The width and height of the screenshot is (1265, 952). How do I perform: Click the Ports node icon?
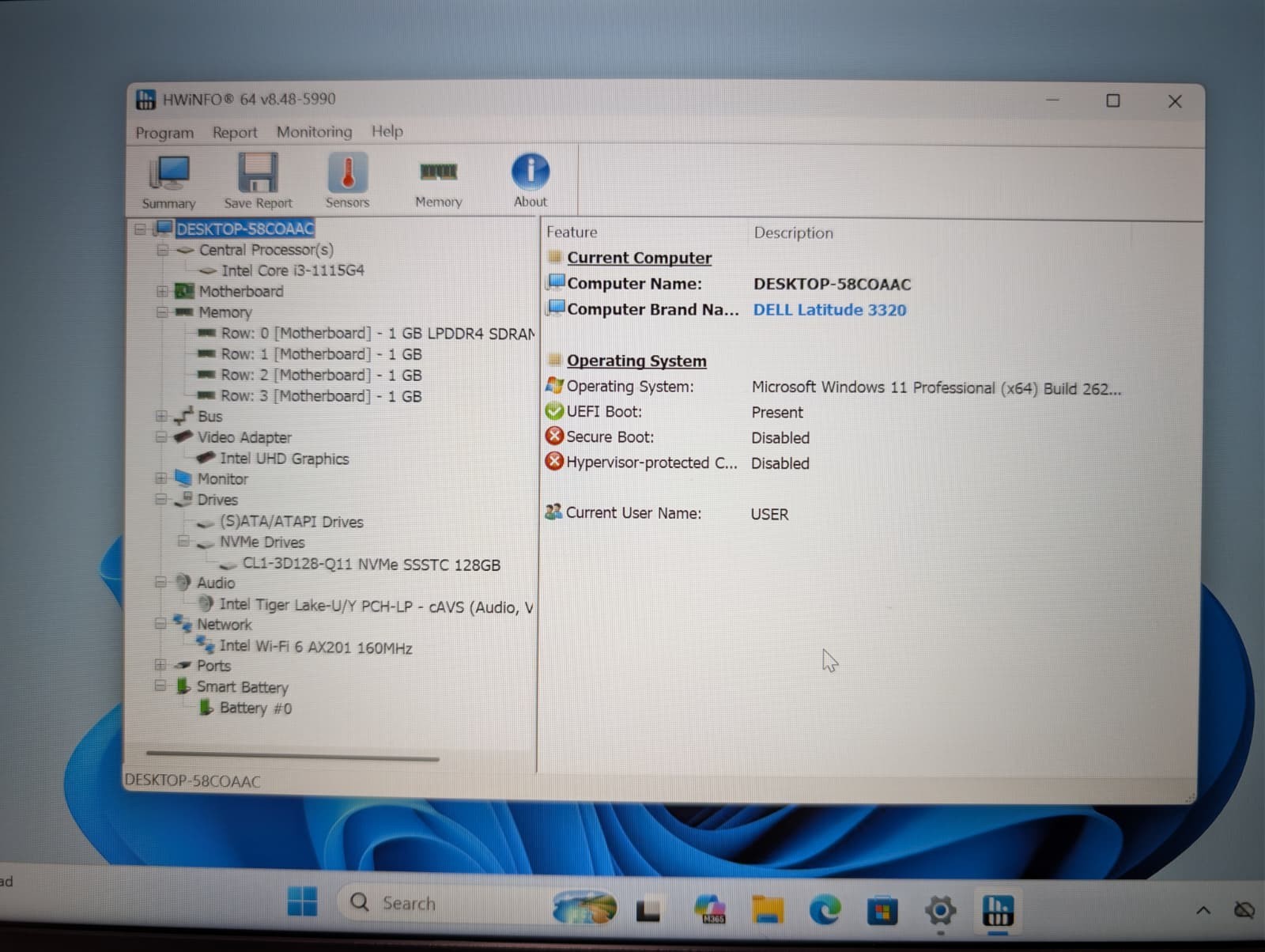tap(183, 665)
